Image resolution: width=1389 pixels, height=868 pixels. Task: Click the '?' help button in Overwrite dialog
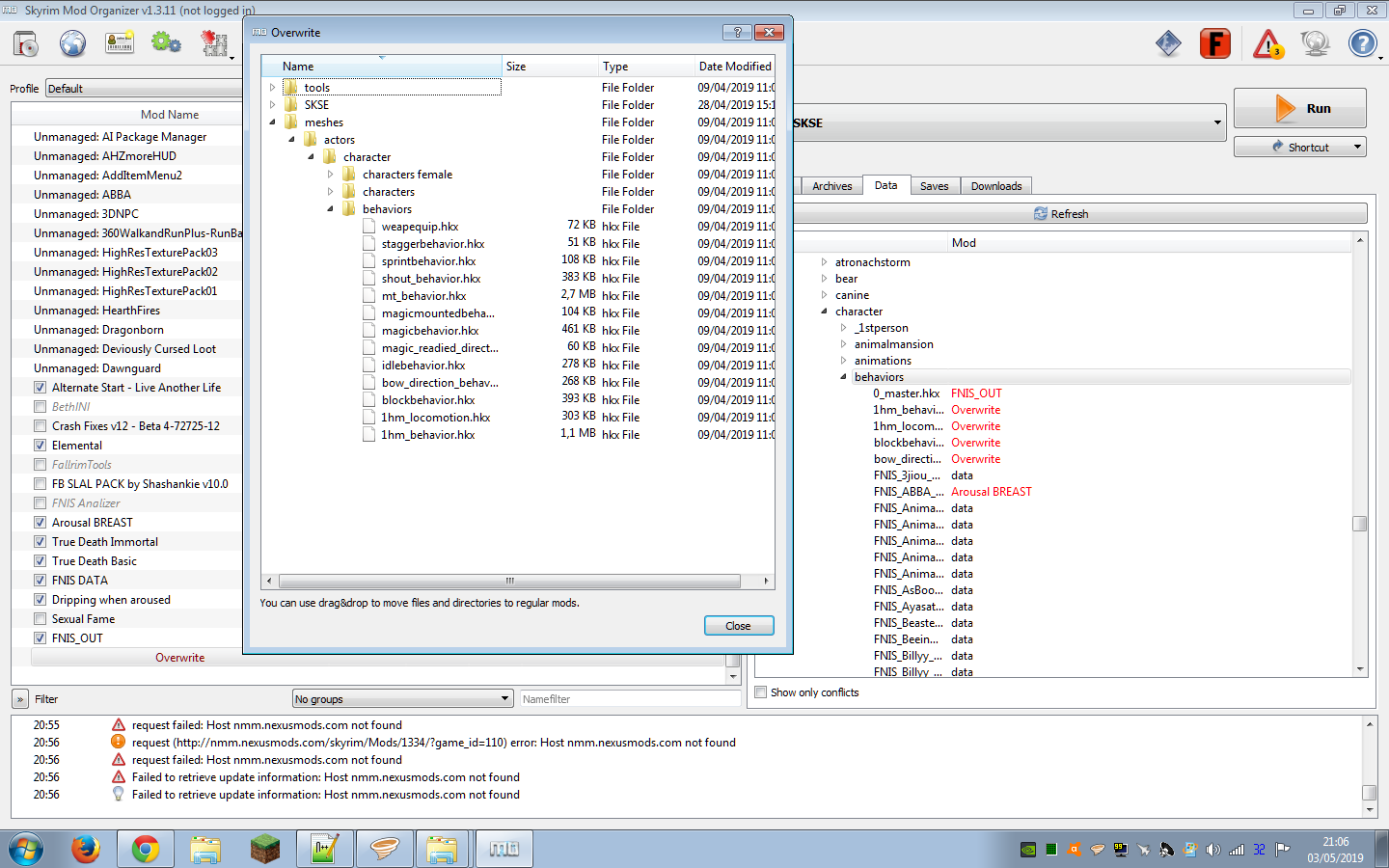point(737,32)
